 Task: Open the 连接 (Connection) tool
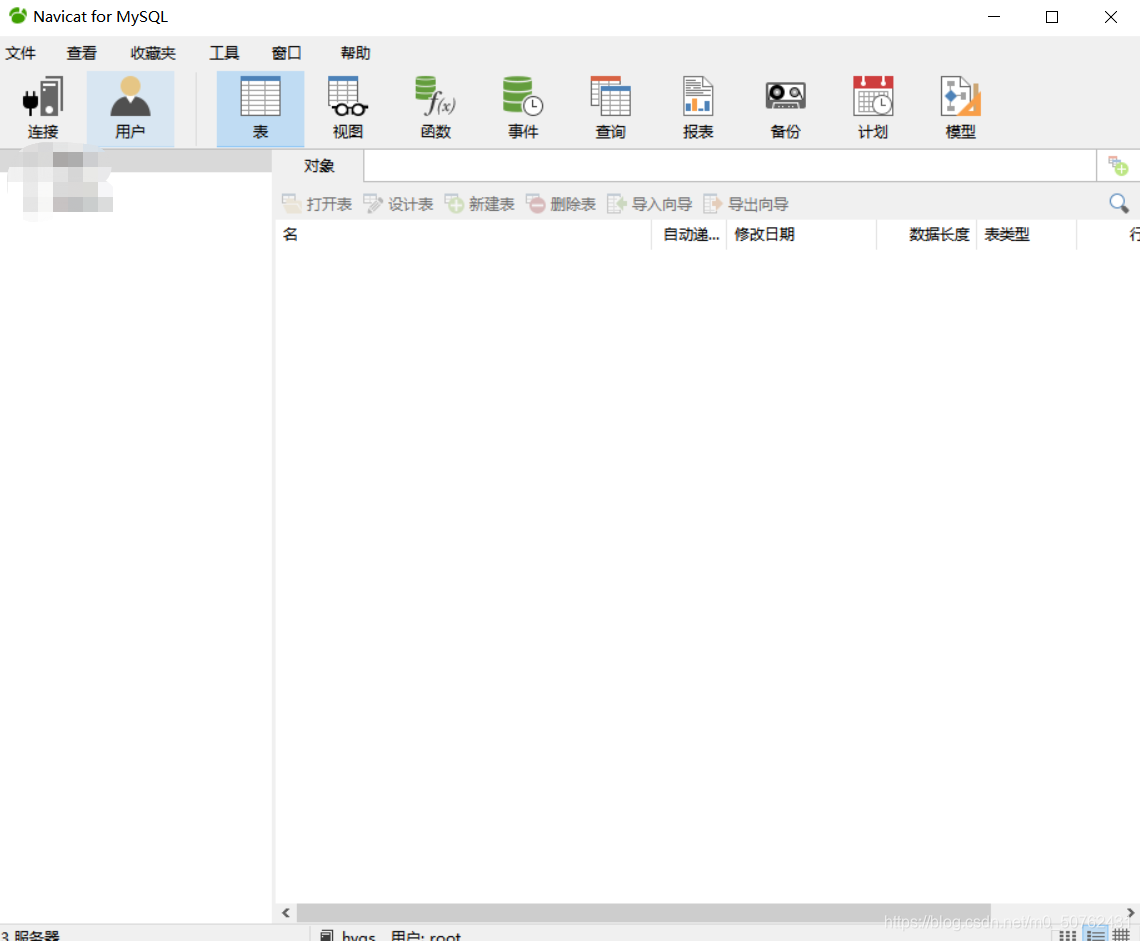[42, 107]
